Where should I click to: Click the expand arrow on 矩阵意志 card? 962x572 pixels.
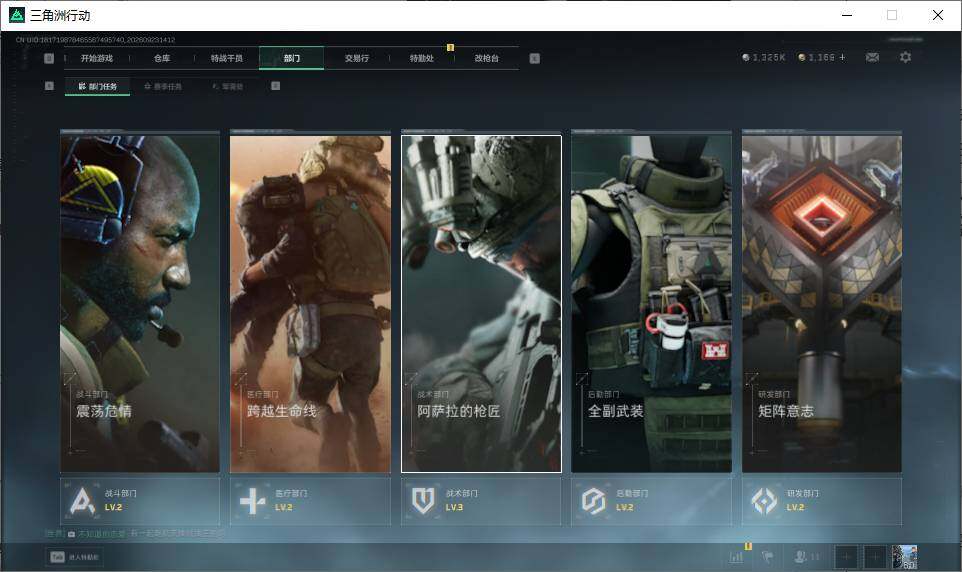tap(752, 378)
